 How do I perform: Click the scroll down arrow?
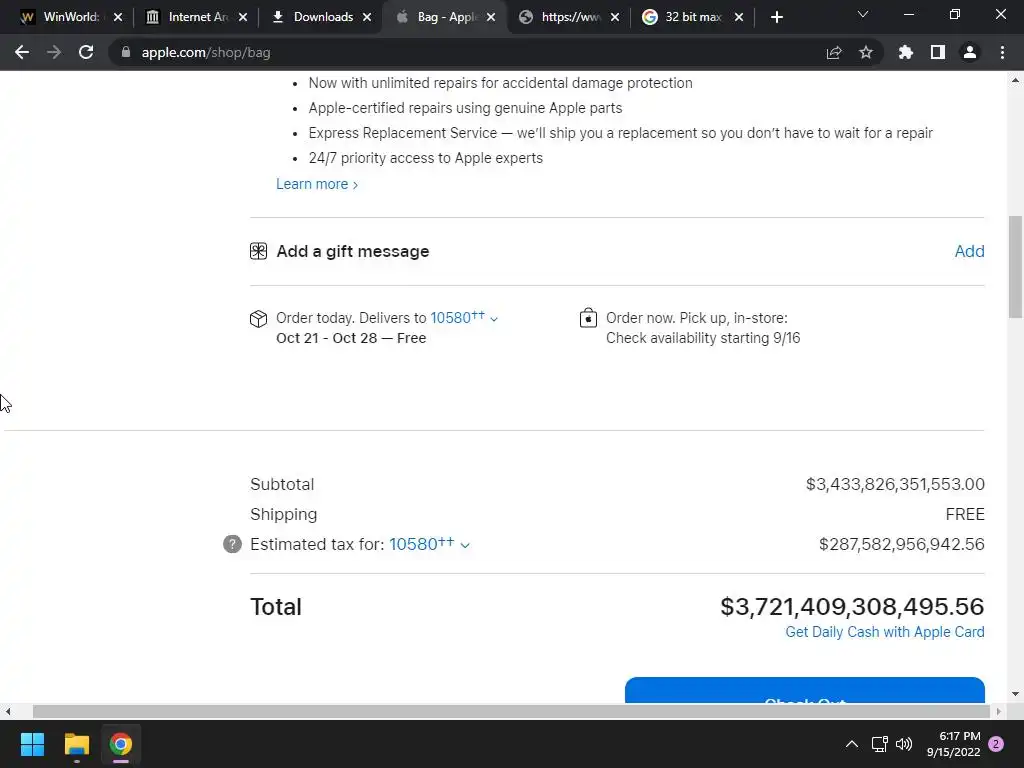pyautogui.click(x=1015, y=694)
